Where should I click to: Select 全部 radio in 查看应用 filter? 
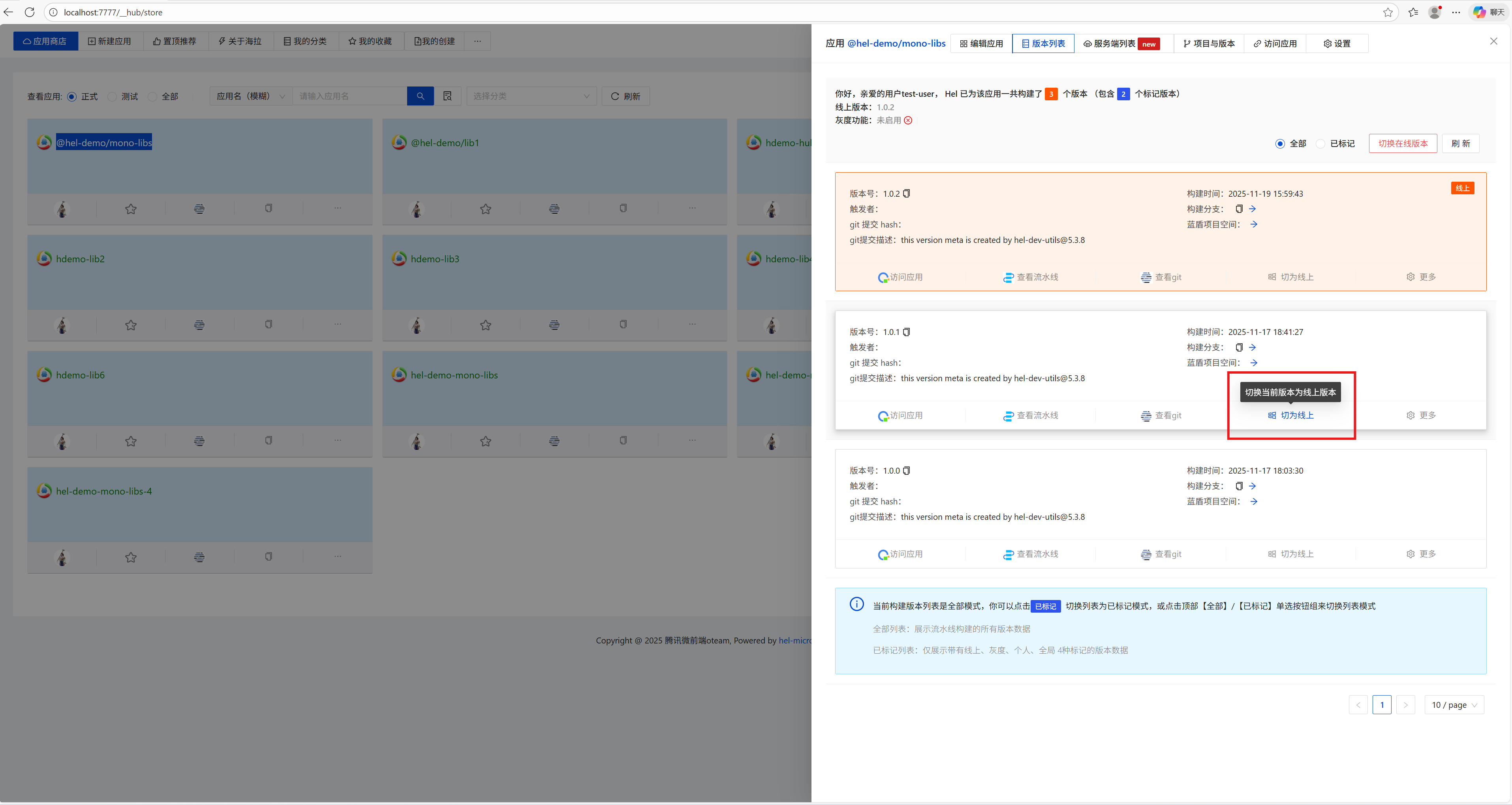pos(152,97)
